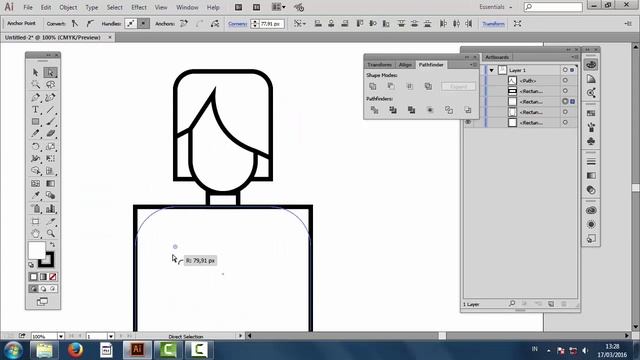Open Firefox from the taskbar
The width and height of the screenshot is (640, 360).
click(75, 350)
